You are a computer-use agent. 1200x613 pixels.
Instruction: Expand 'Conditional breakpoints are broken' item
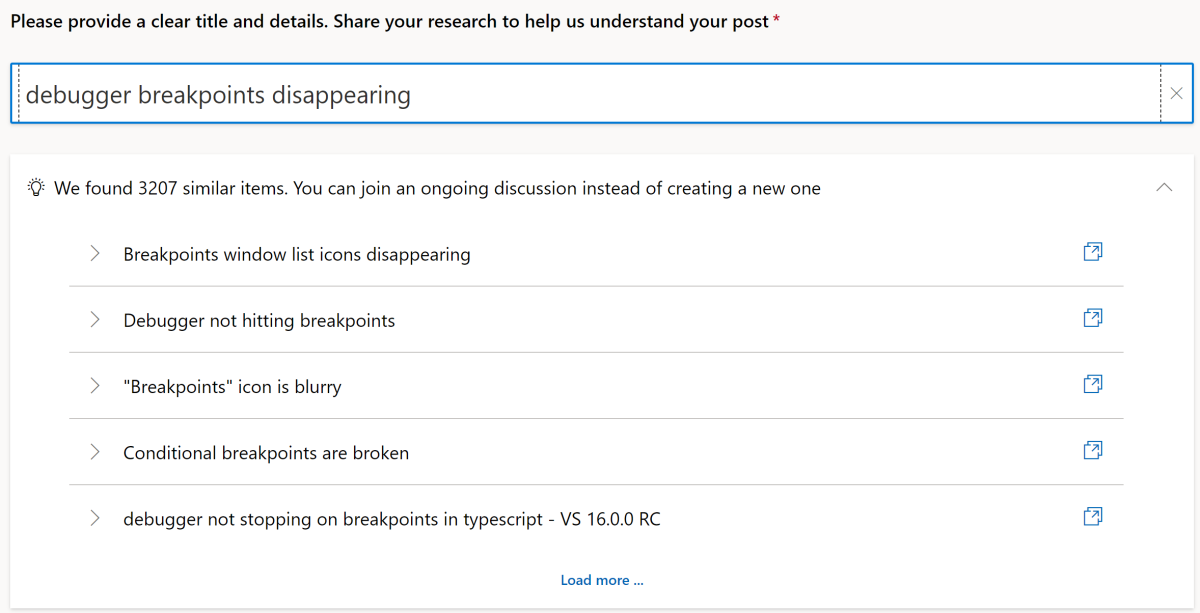point(95,452)
